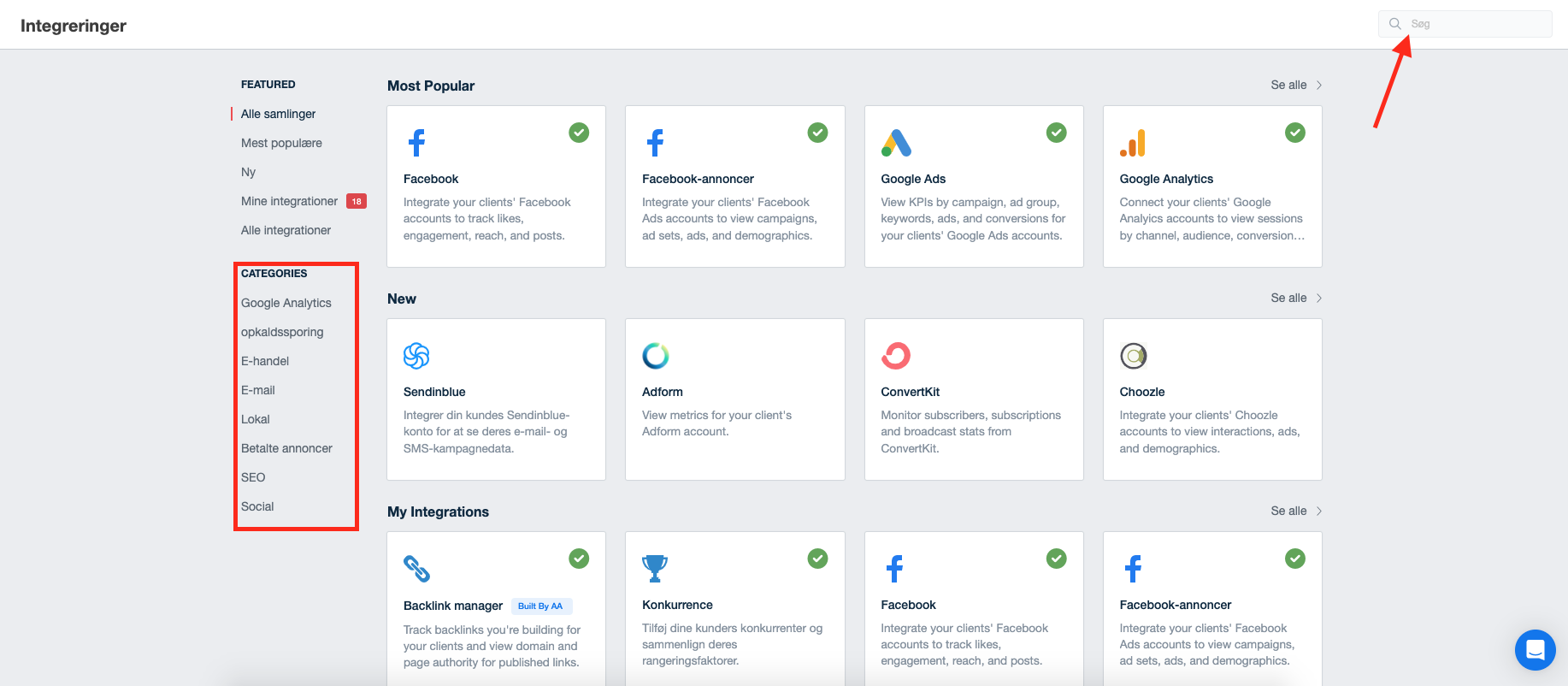Click the Sendinblue description text
Viewport: 1568px width, 686px height.
tap(486, 432)
